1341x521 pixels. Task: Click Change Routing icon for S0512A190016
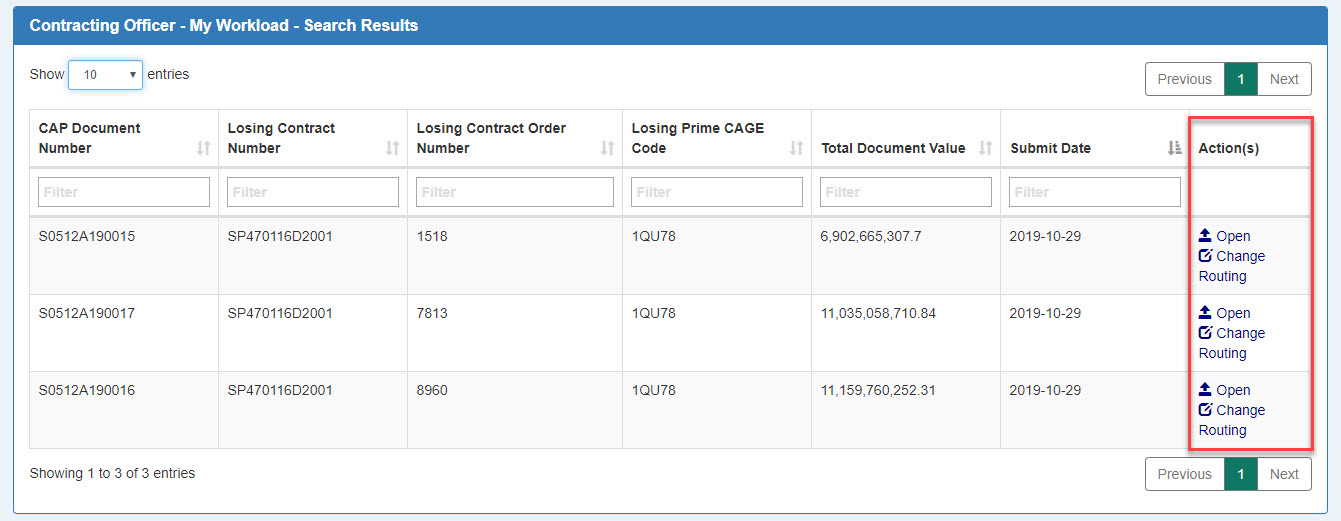(x=1205, y=410)
